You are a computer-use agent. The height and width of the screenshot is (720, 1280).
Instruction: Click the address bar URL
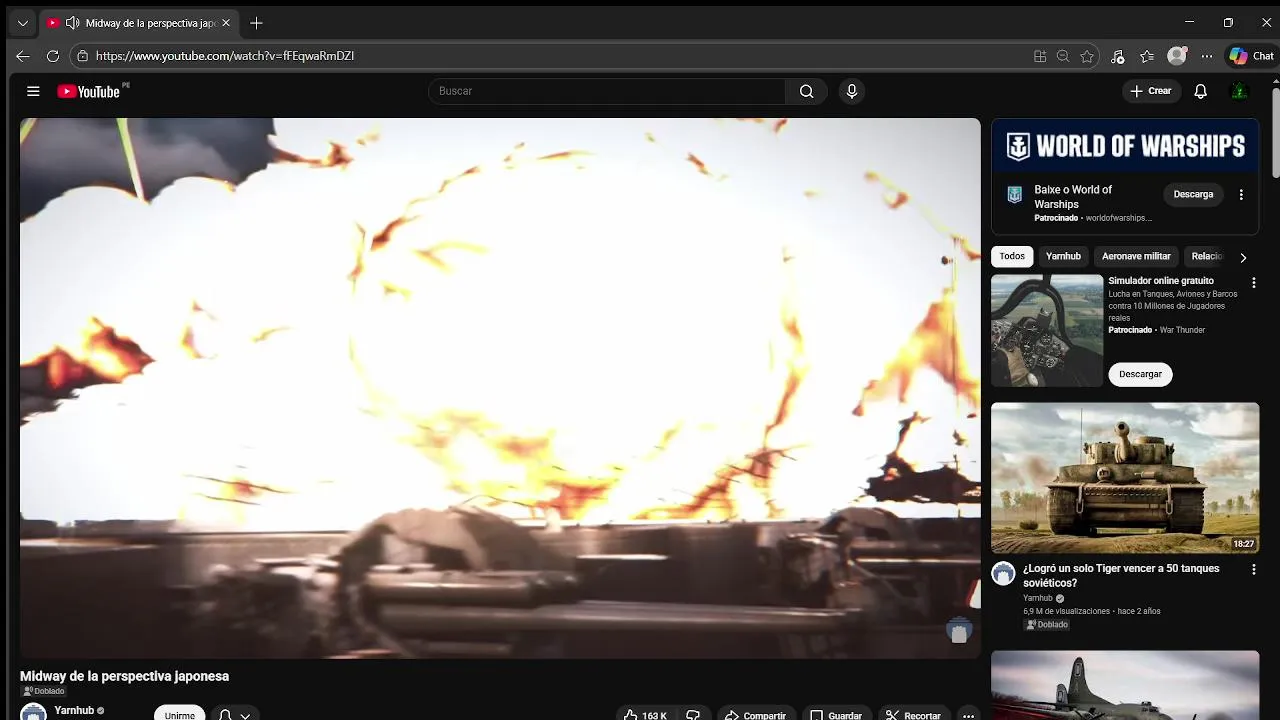click(x=225, y=56)
